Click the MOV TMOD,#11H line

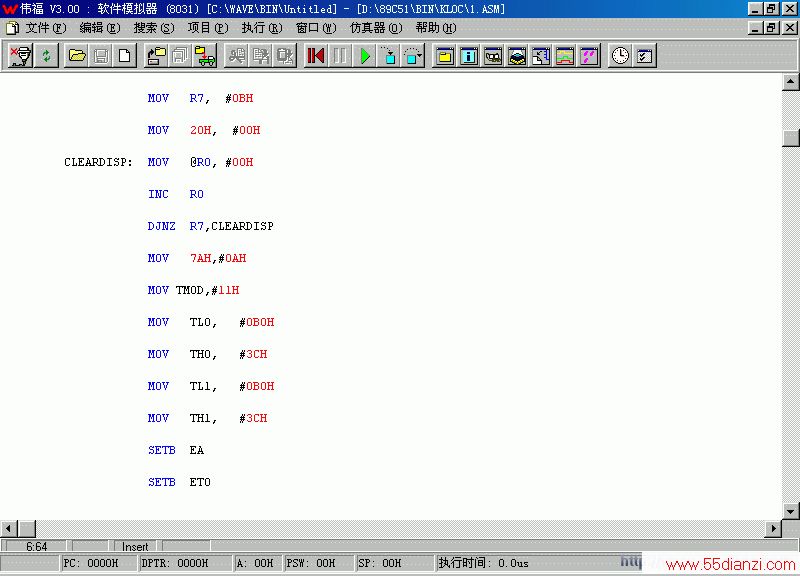coord(193,290)
